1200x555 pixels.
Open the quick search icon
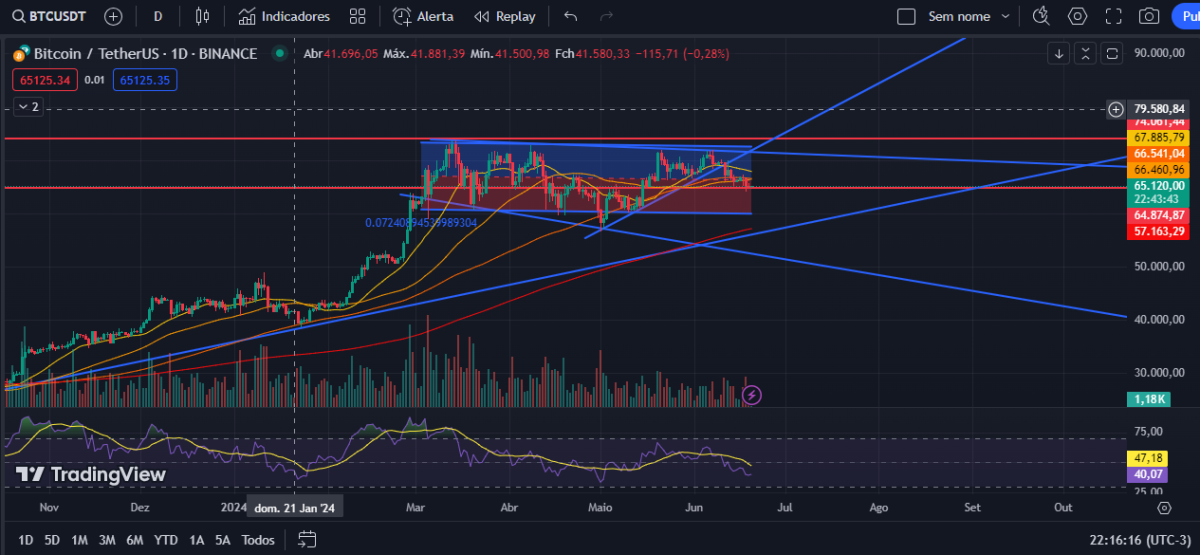[1041, 16]
